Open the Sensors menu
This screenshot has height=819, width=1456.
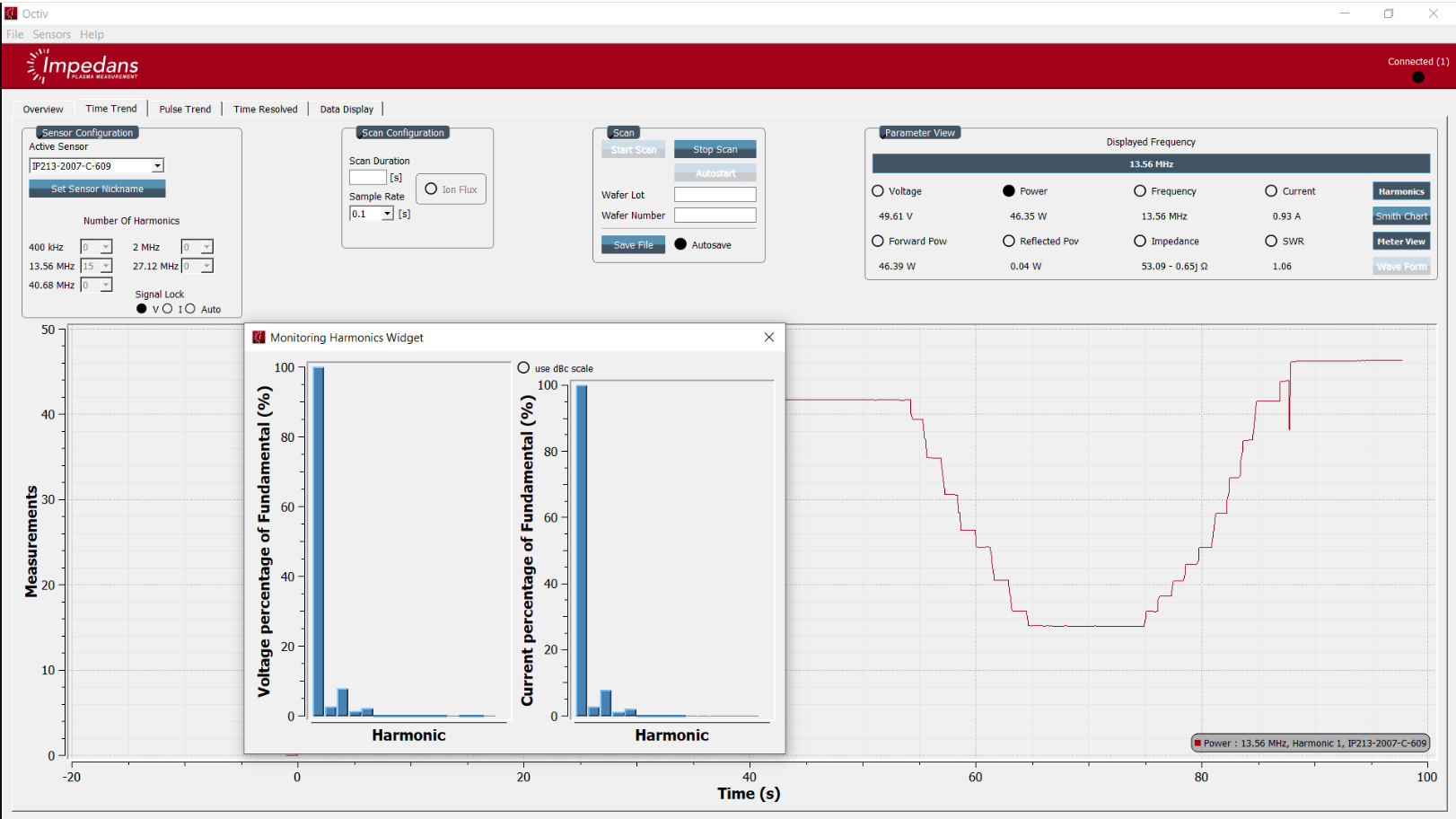click(51, 34)
